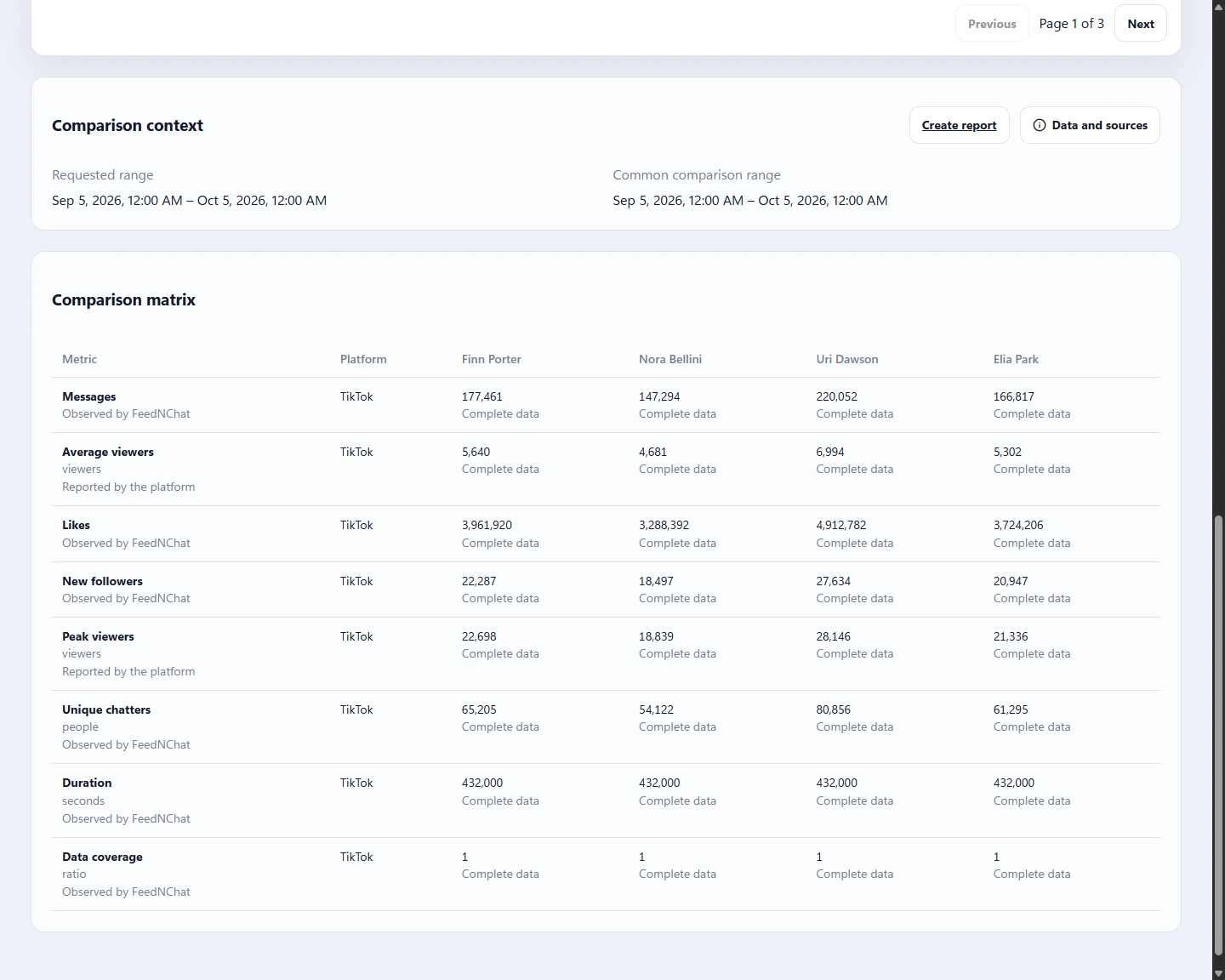Viewport: 1225px width, 980px height.
Task: Click the Duration metric label
Action: (x=87, y=783)
